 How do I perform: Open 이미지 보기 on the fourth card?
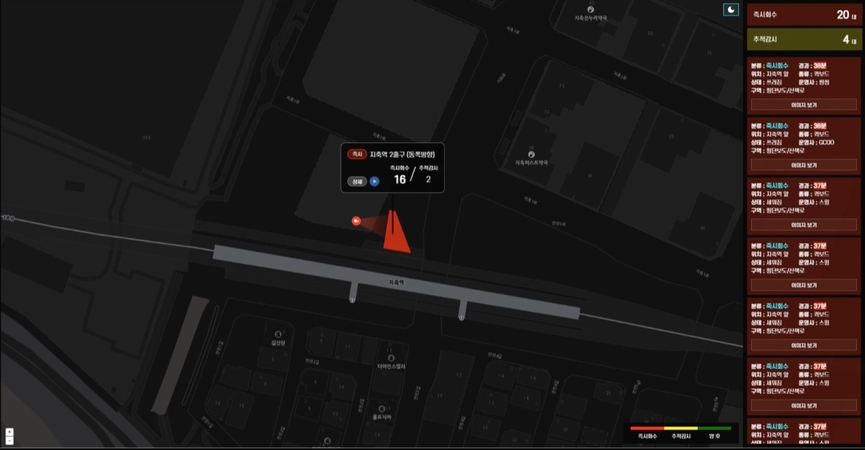(x=803, y=285)
